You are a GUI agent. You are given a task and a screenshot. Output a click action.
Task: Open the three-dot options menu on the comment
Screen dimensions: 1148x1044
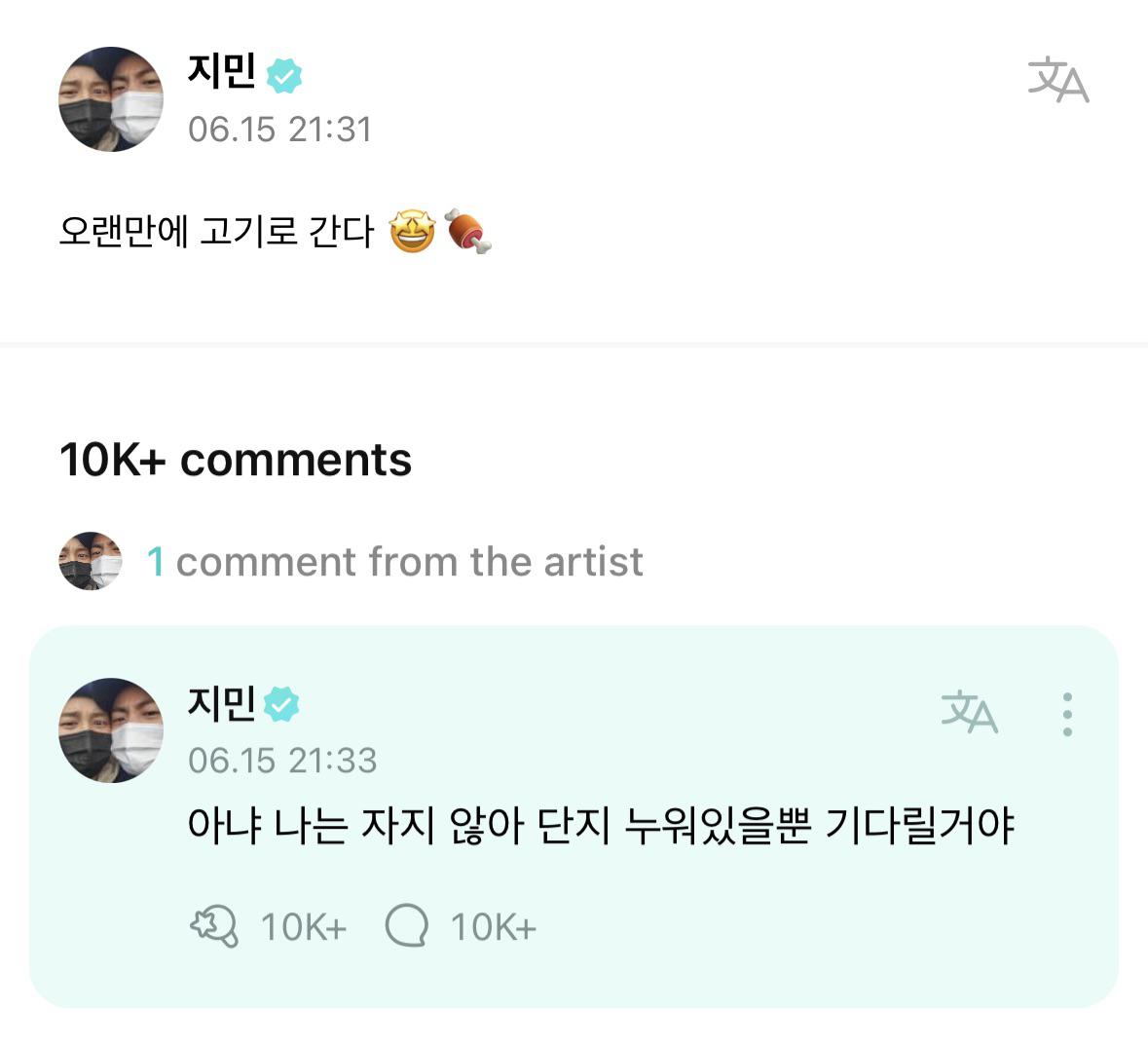click(x=1069, y=714)
